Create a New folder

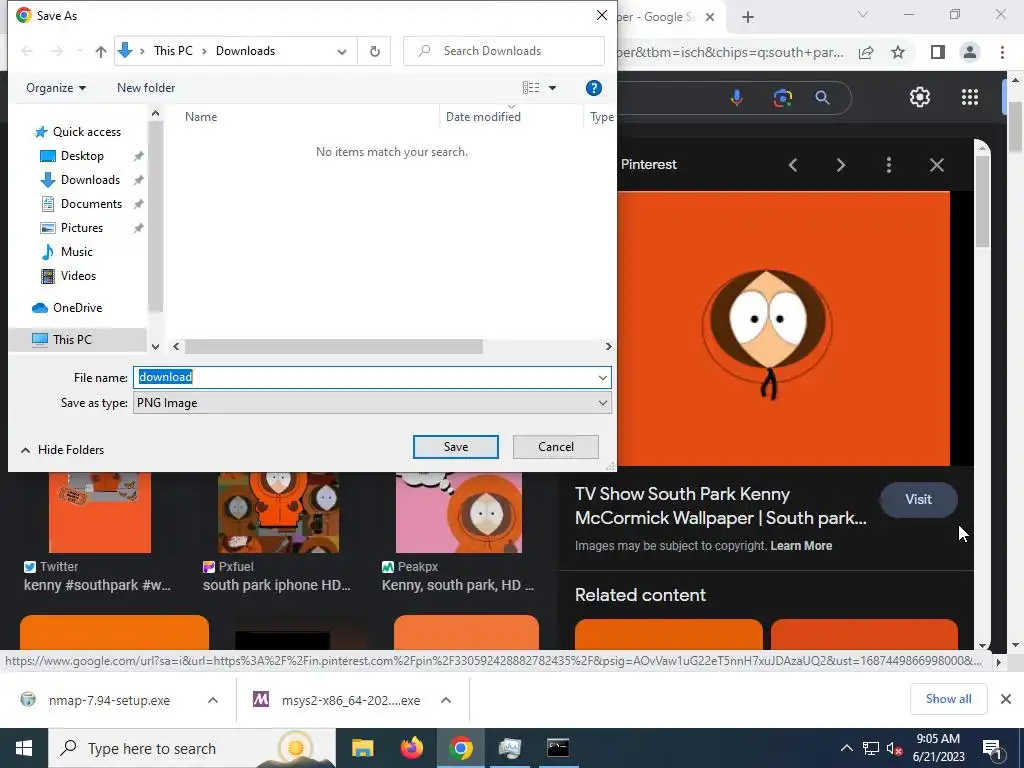[x=146, y=88]
